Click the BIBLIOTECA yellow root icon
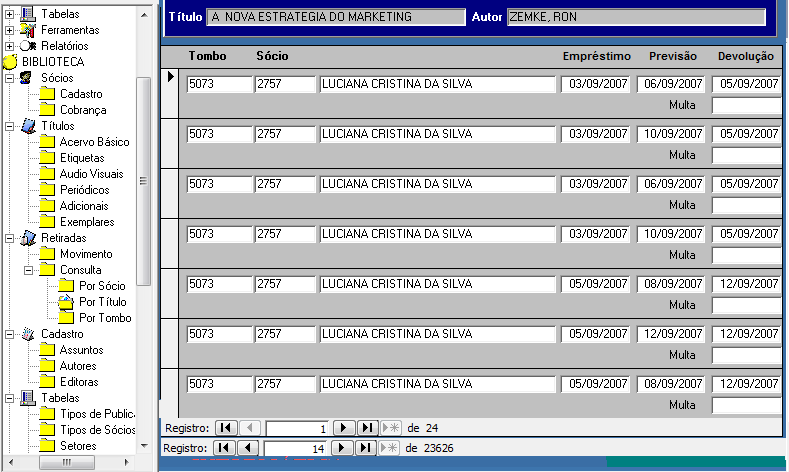Image resolution: width=789 pixels, height=472 pixels. (10, 62)
